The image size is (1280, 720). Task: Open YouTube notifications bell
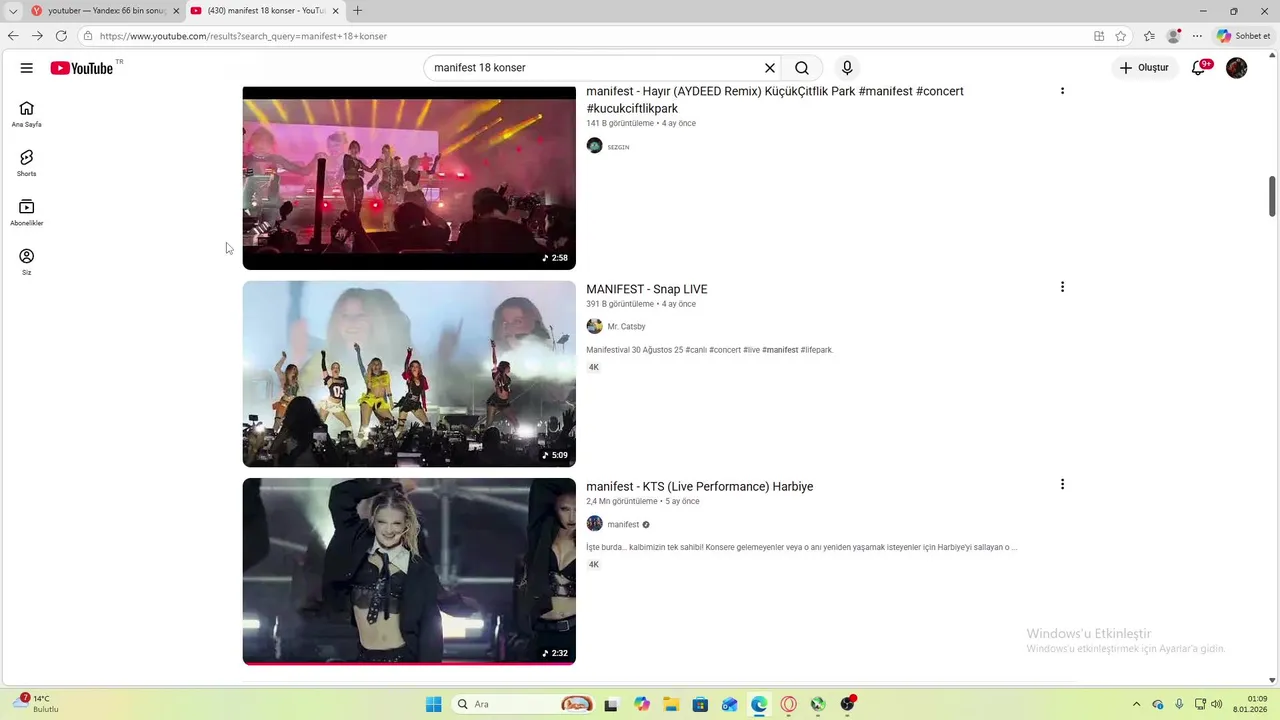click(x=1199, y=68)
